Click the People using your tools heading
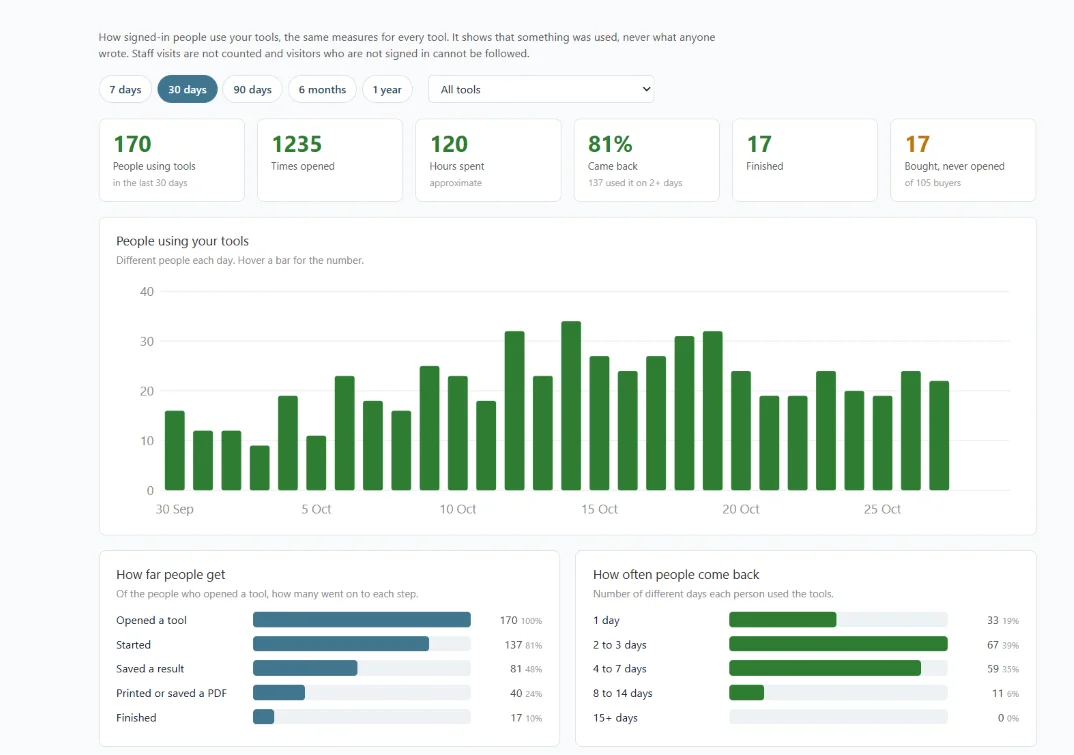Screen dimensions: 1074x755 click(x=182, y=241)
